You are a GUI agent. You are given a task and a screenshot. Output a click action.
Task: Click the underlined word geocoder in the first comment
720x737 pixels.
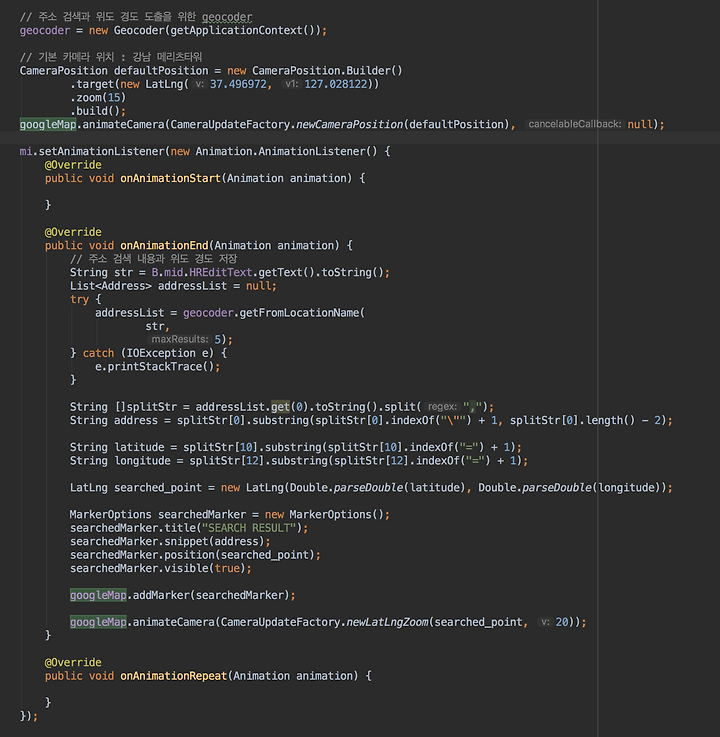tap(227, 17)
